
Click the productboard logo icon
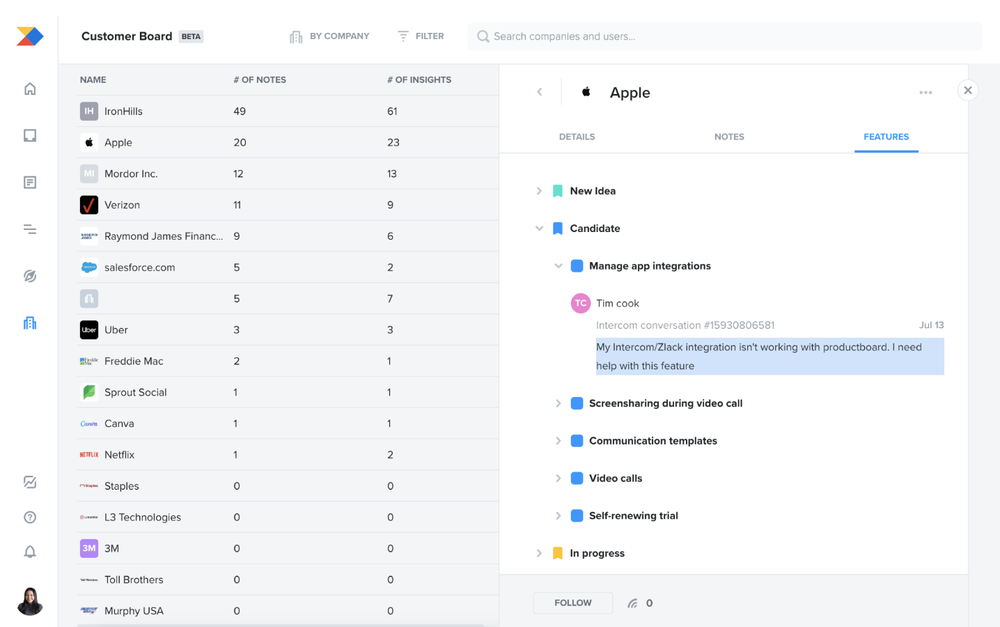[x=30, y=36]
